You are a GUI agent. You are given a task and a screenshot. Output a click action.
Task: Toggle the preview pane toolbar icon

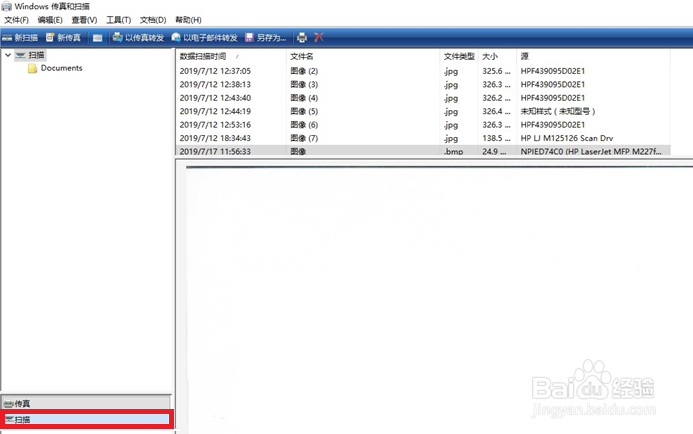point(98,38)
